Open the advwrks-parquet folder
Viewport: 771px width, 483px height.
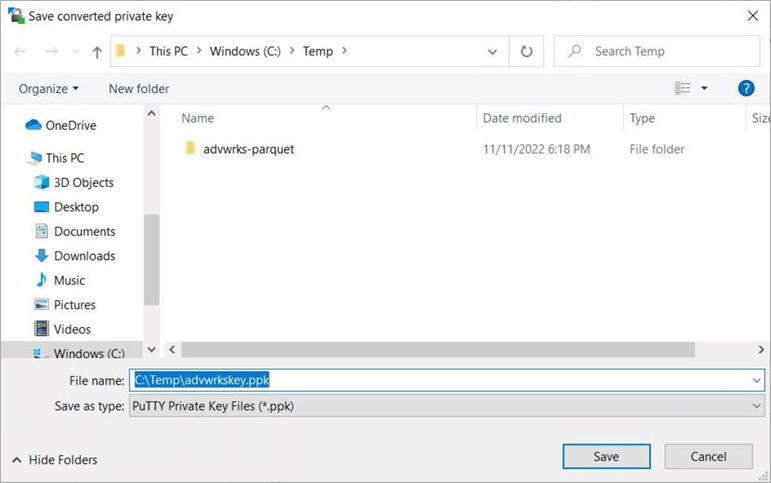pos(248,149)
